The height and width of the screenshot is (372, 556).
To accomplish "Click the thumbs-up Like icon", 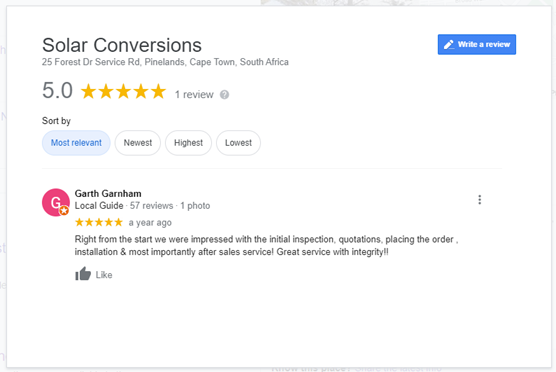I will point(83,274).
